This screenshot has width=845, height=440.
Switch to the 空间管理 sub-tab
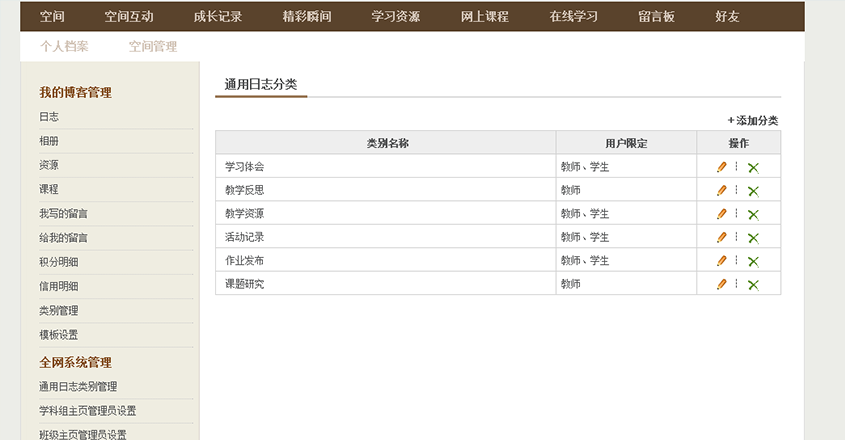tap(153, 46)
